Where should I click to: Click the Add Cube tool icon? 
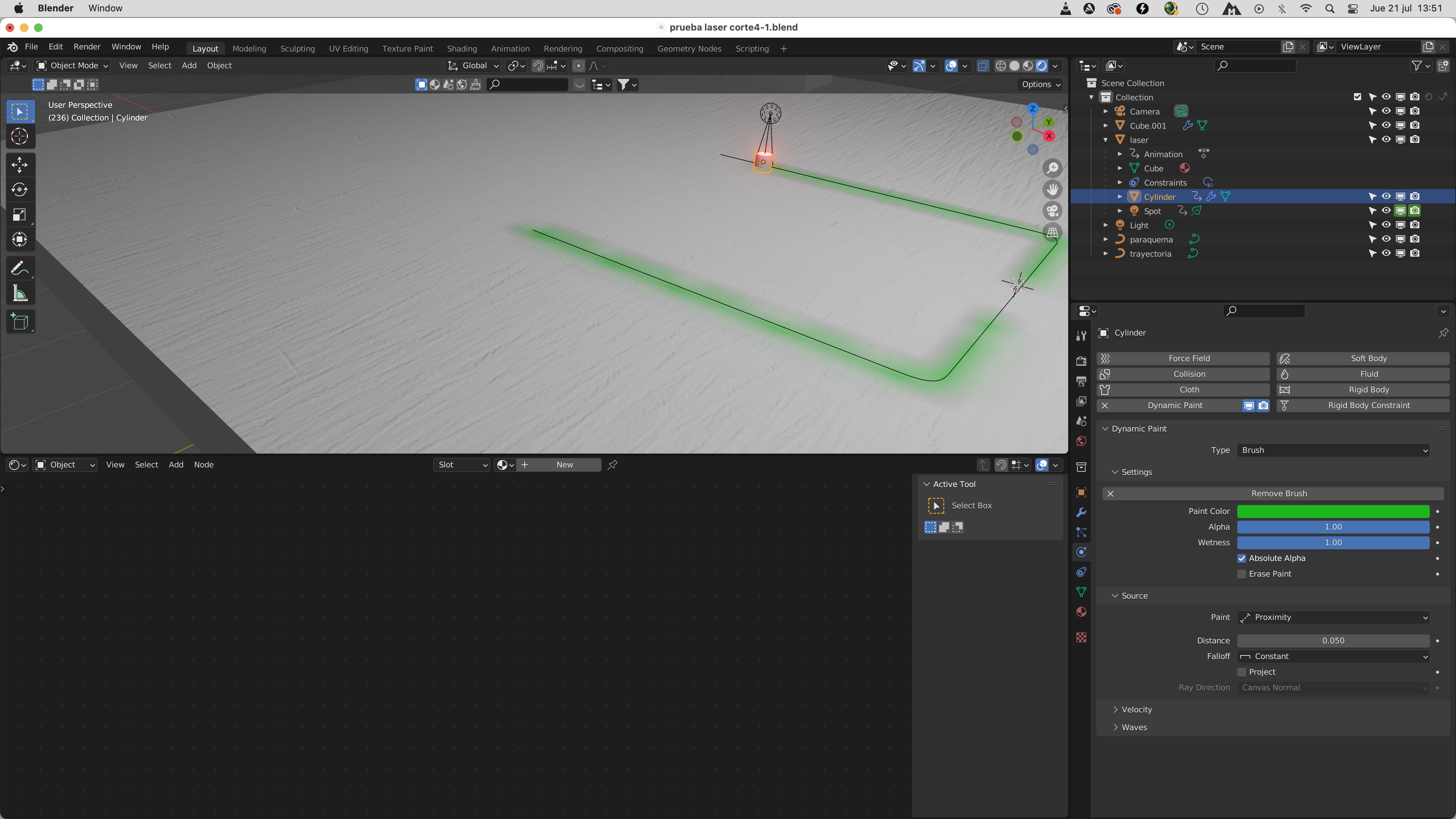point(20,322)
